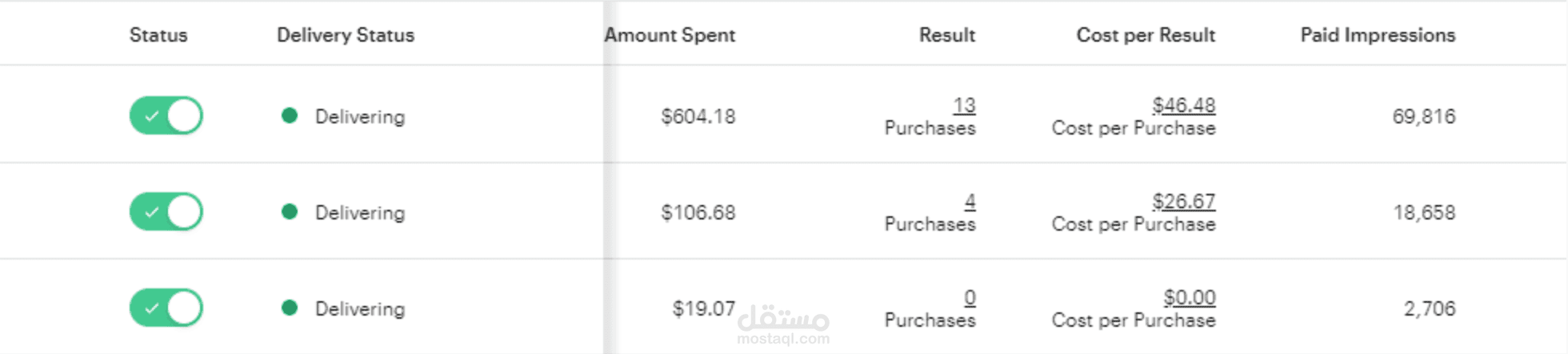Open the 4 purchases result link
1568x354 pixels.
coord(970,202)
